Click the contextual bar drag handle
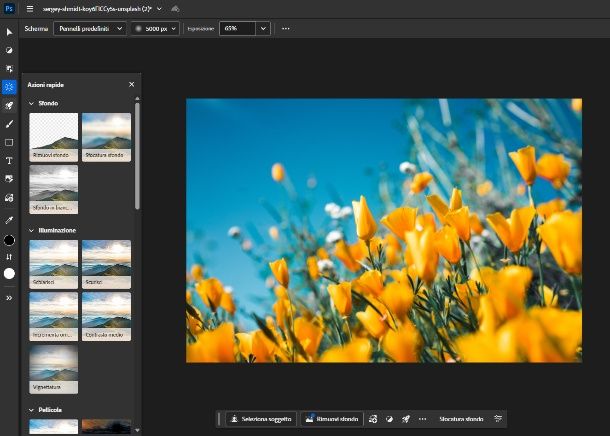The width and height of the screenshot is (610, 436). 219,419
